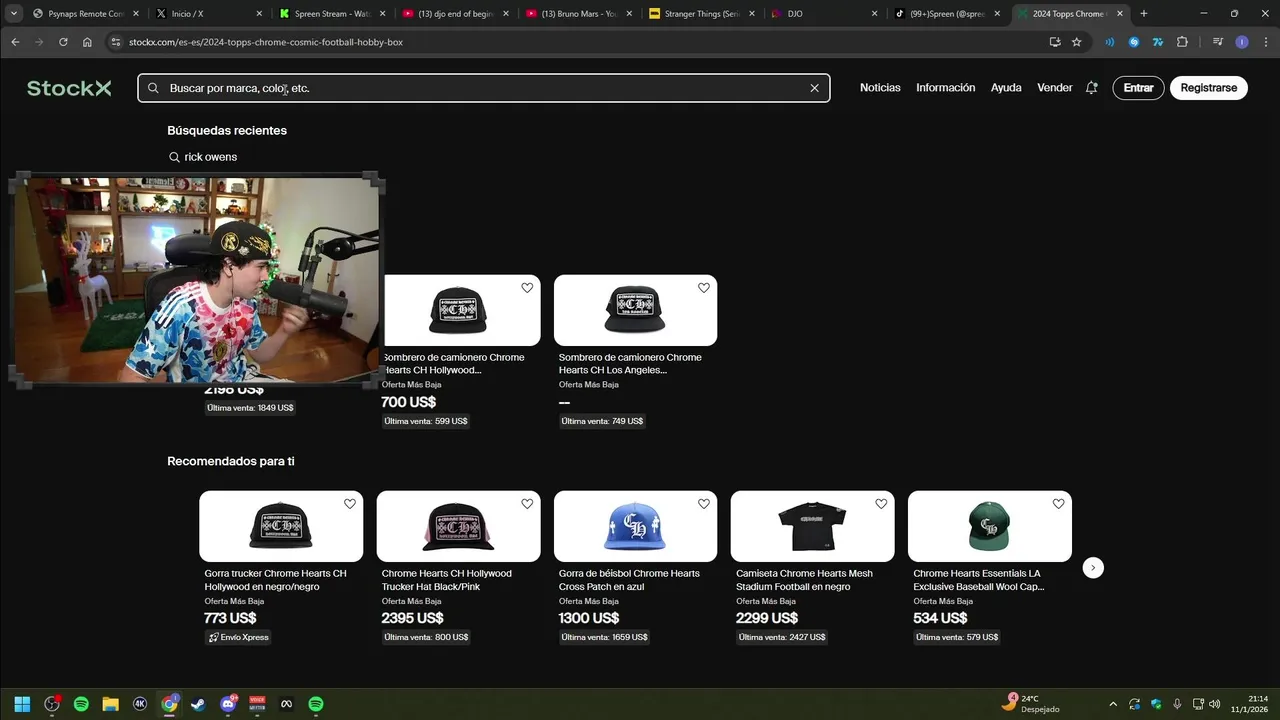
Task: Close the 2024 Topps Chrome tab
Action: point(1121,14)
